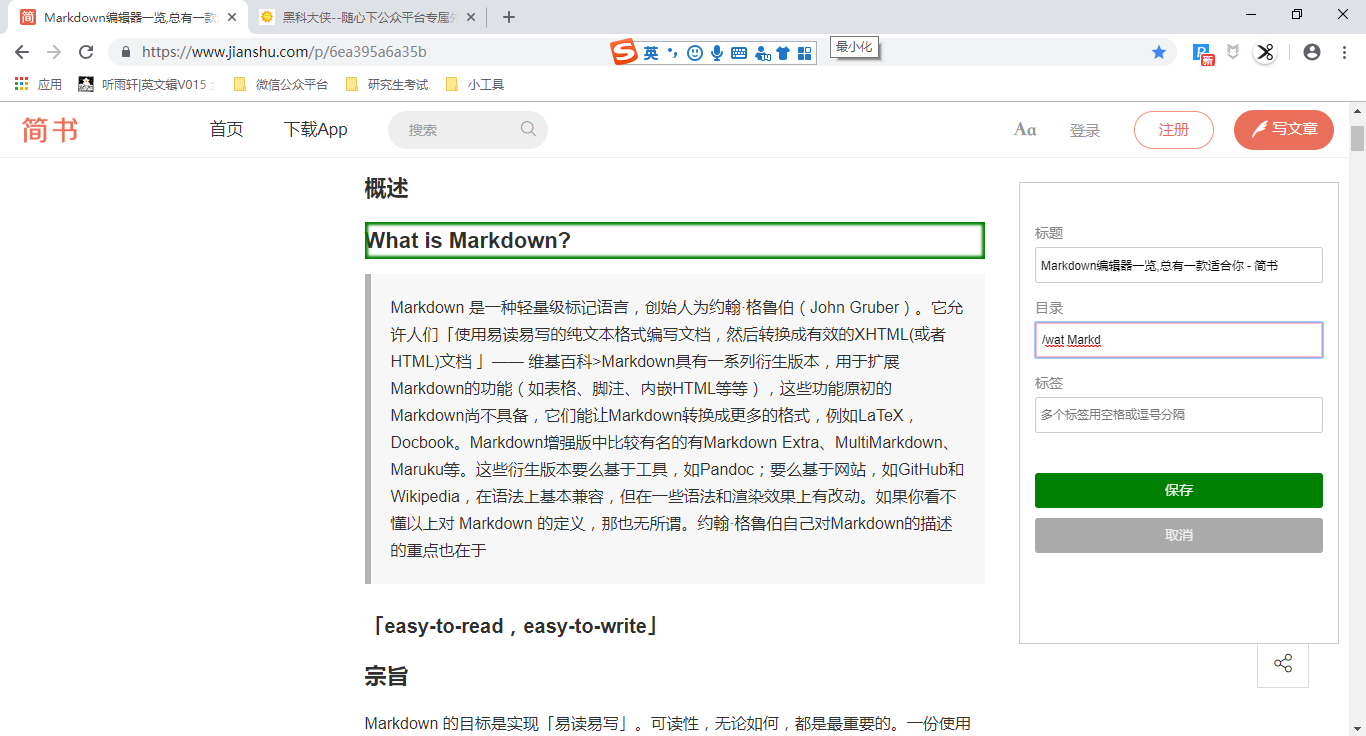Open Sogou voice input with the microphone icon
Screen dimensions: 1366x736
pos(717,52)
